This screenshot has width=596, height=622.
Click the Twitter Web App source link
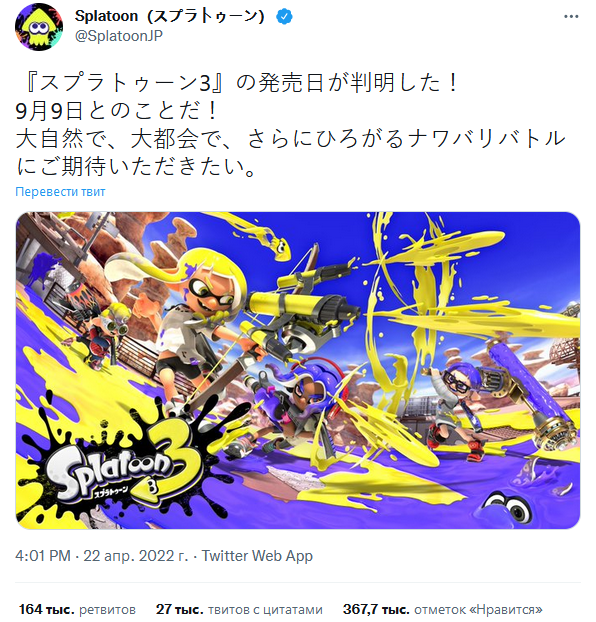257,556
